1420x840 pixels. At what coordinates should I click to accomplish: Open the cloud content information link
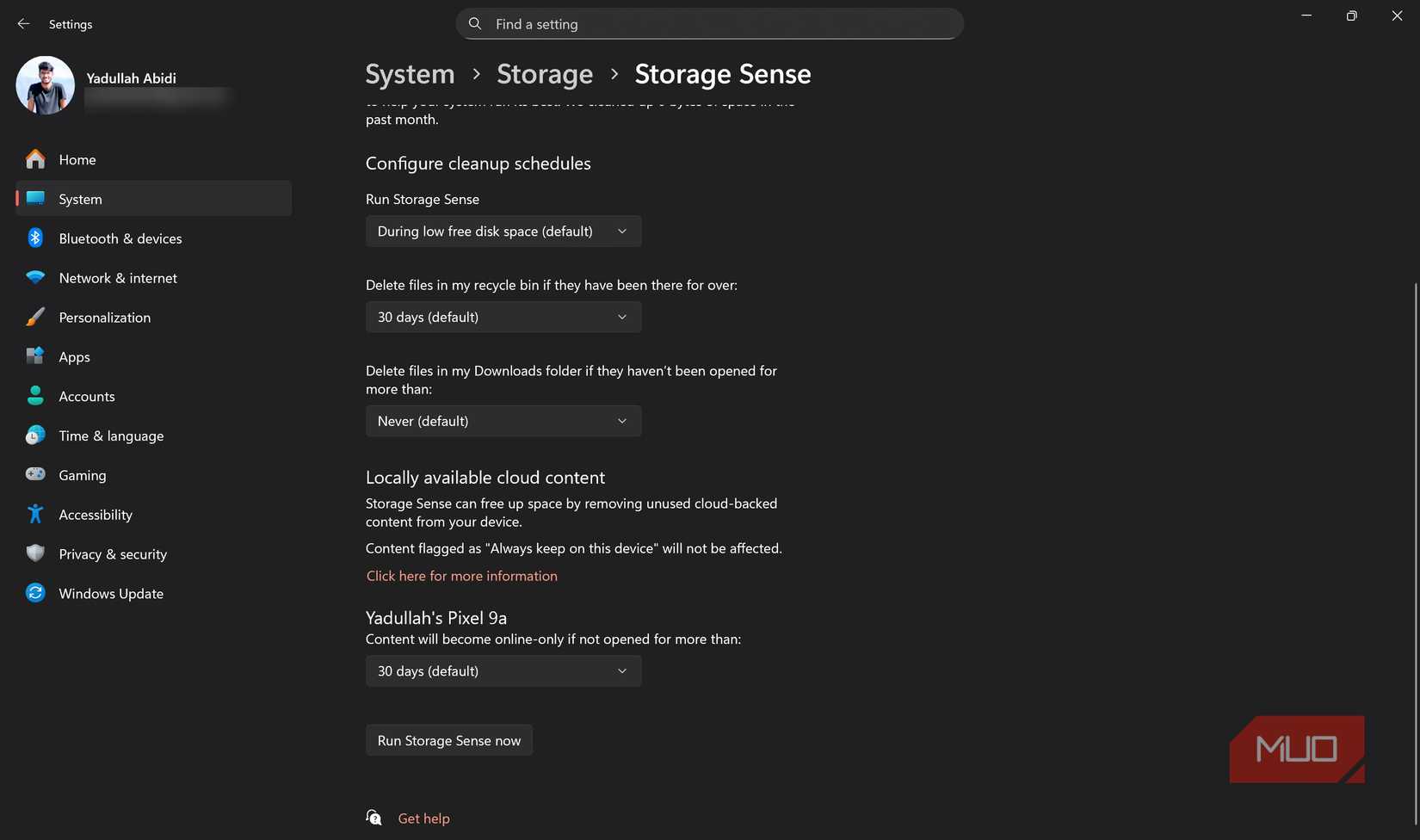point(461,575)
